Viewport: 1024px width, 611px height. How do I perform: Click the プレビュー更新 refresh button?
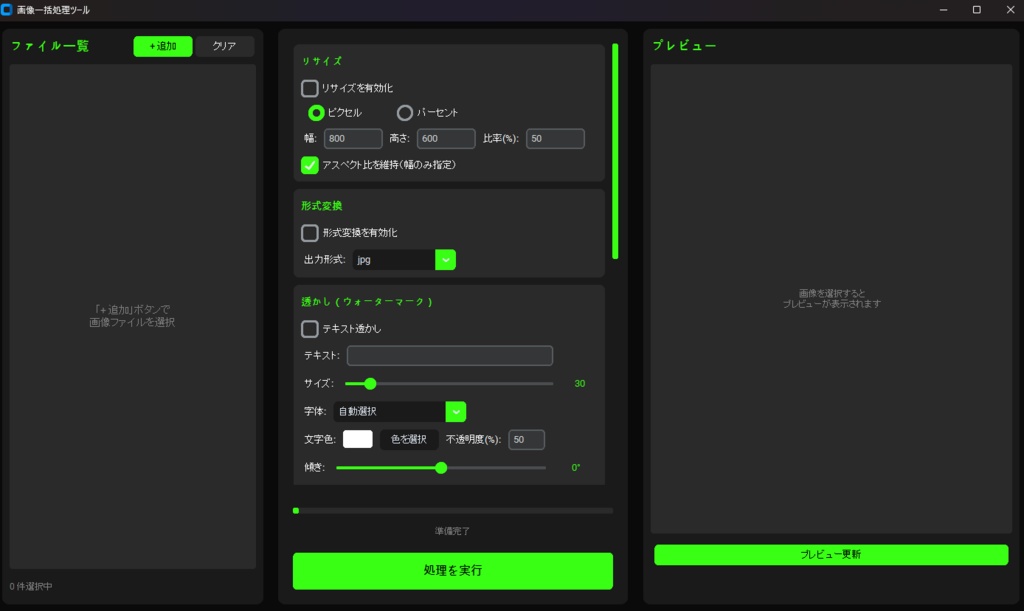pos(830,554)
